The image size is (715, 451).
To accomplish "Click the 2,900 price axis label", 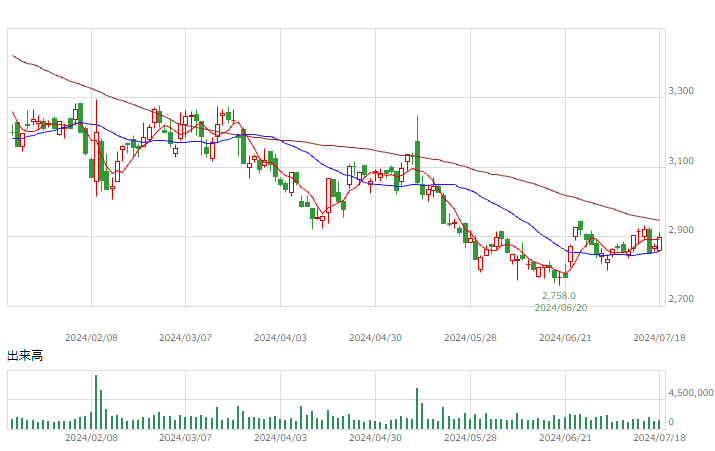I will tap(681, 230).
